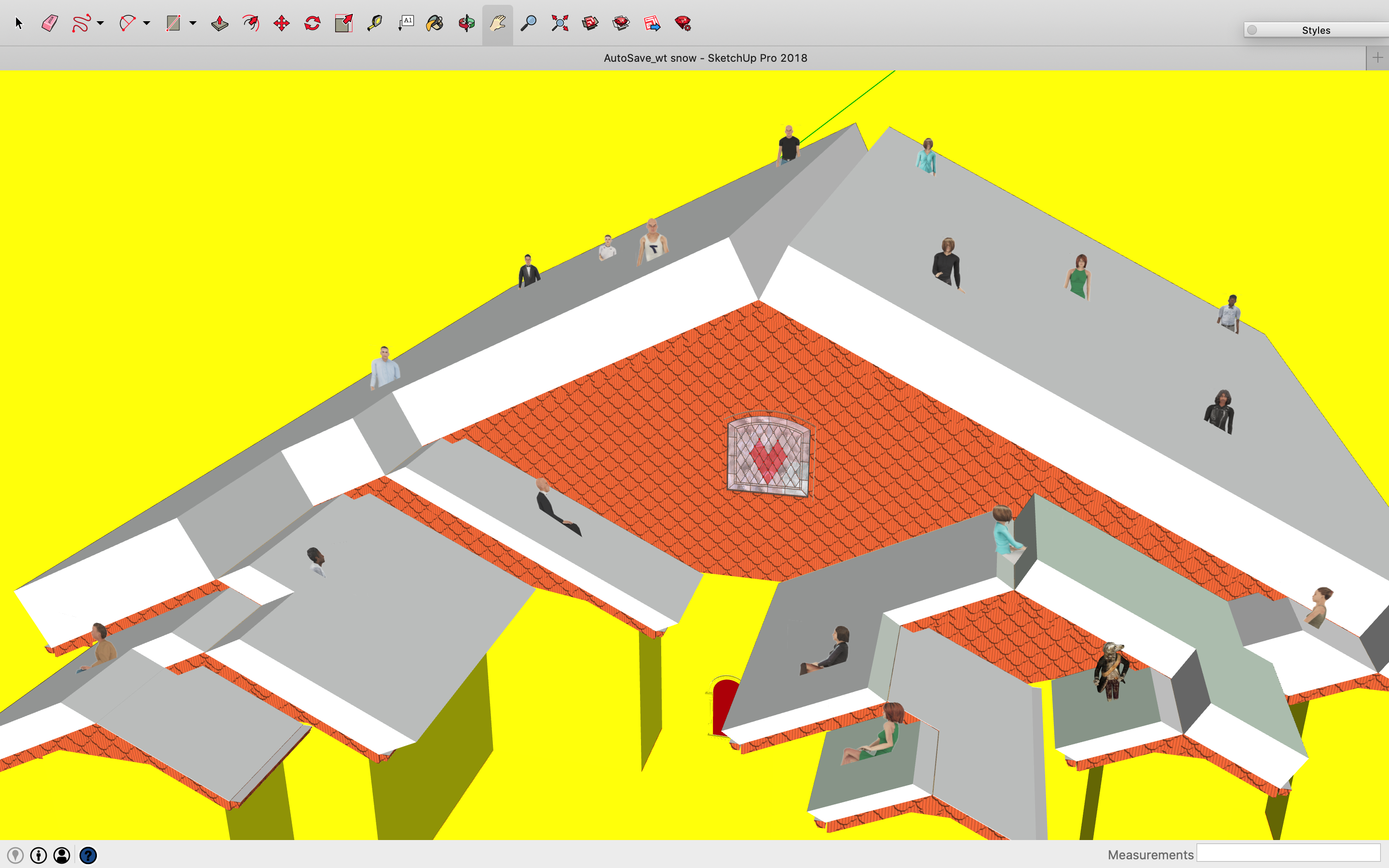
Task: Select the Eraser tool
Action: 50,23
